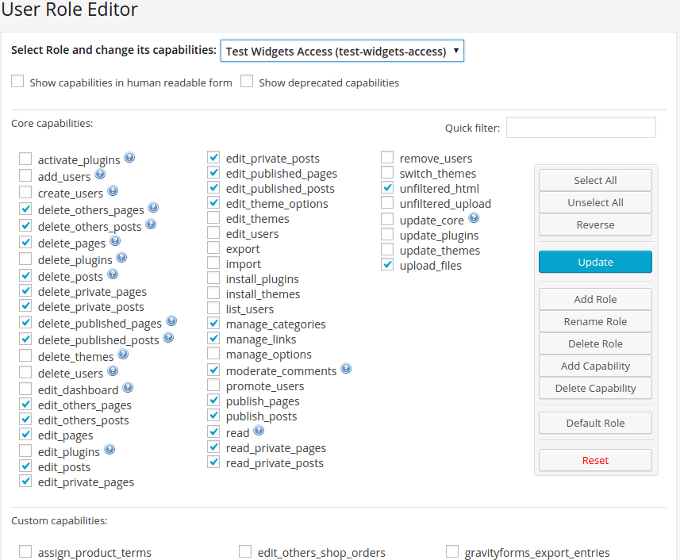Click the Delete Capability button
This screenshot has height=560, width=680.
[595, 388]
